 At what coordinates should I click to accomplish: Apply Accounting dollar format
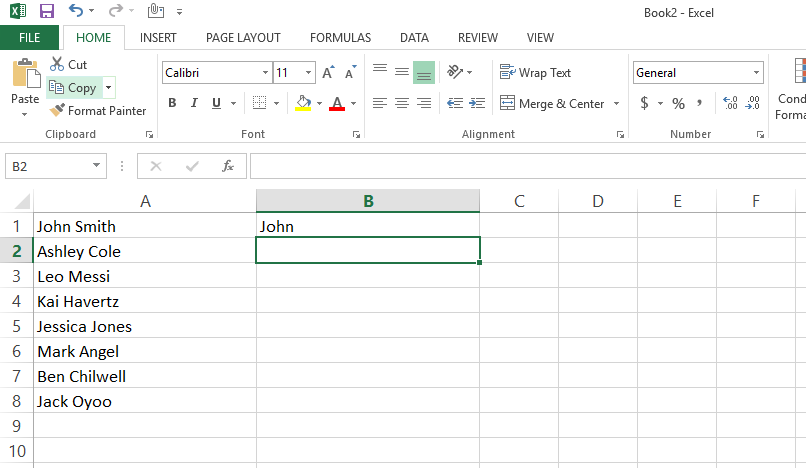click(x=644, y=103)
